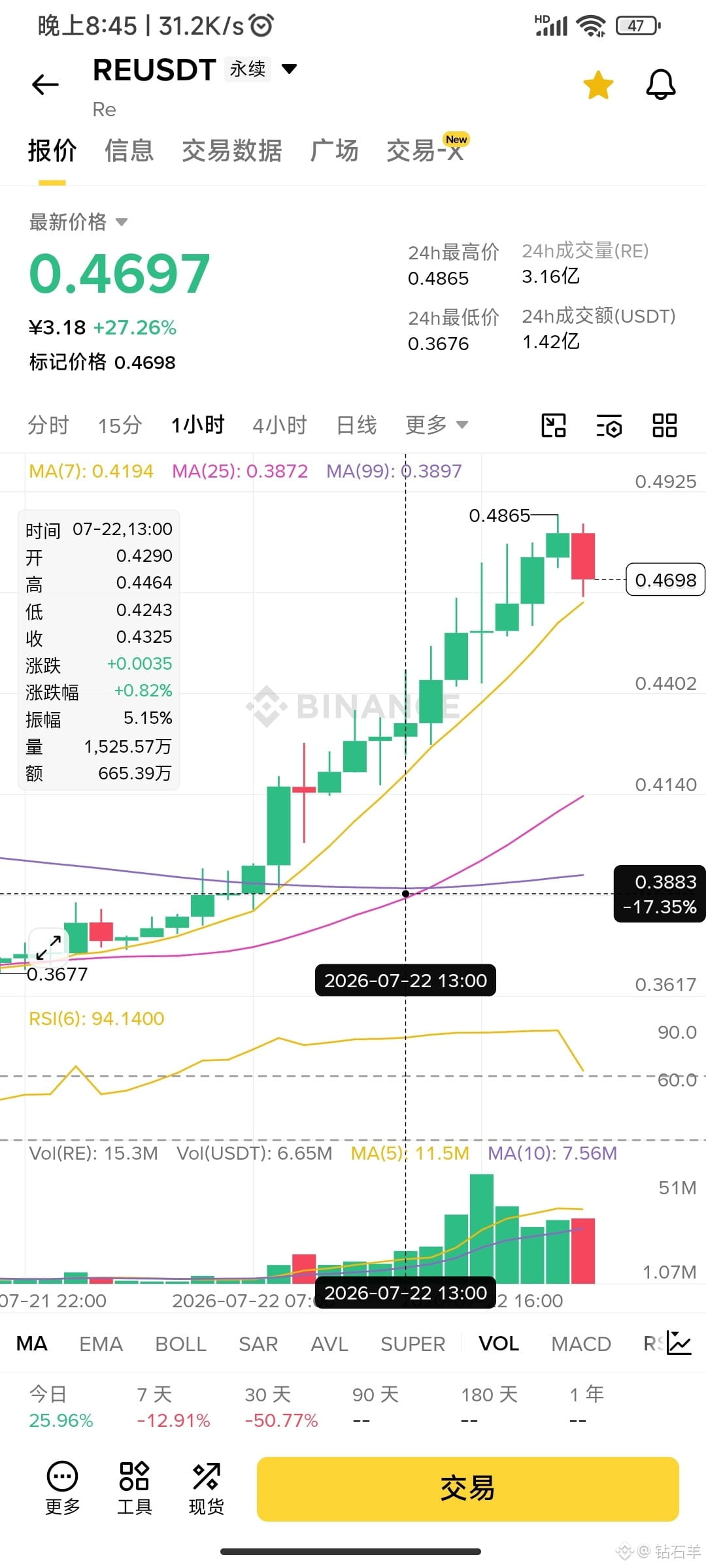This screenshot has height=1568, width=706.
Task: Toggle the EMA indicator
Action: [101, 1344]
